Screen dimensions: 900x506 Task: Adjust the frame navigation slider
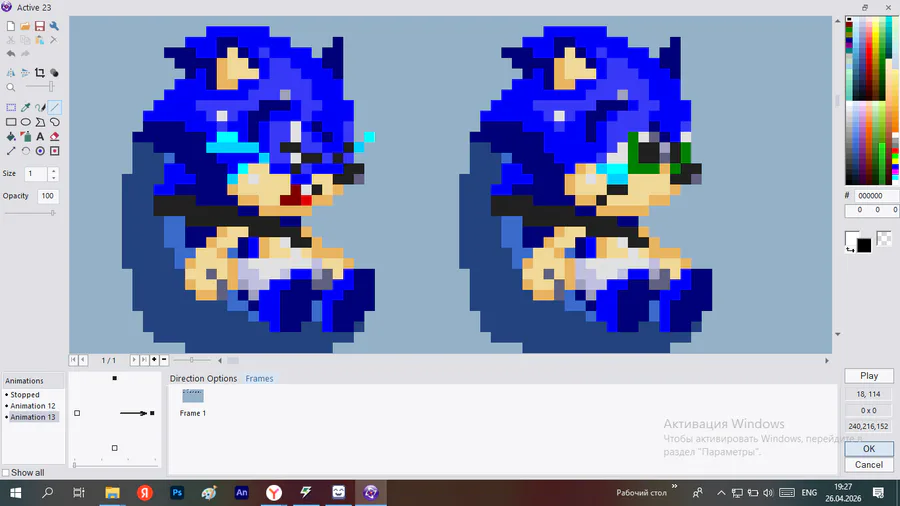[192, 360]
